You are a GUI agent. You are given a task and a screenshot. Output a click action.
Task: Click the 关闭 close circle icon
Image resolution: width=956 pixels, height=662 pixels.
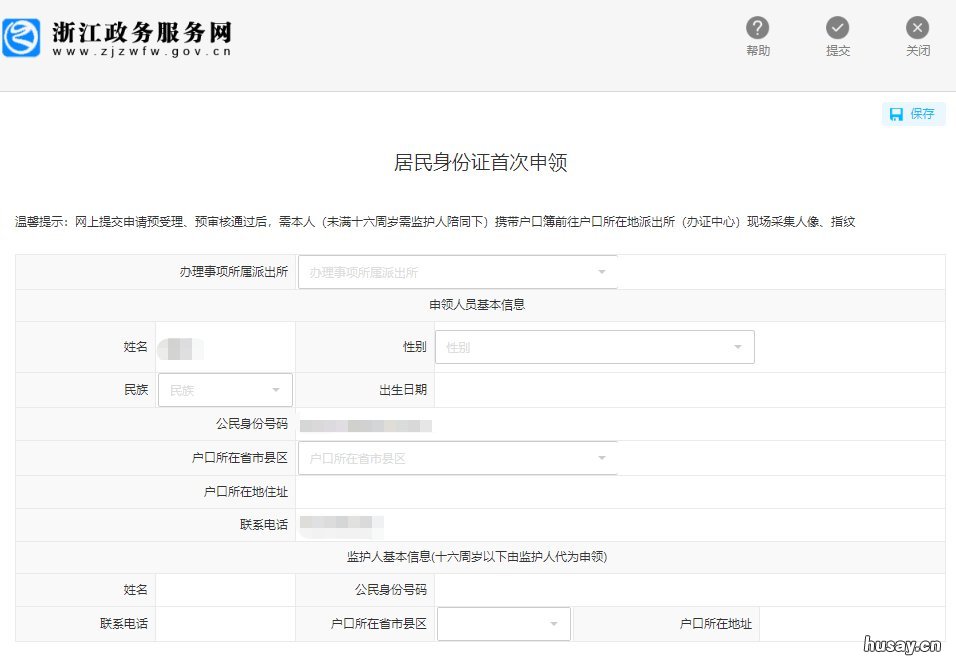[917, 28]
